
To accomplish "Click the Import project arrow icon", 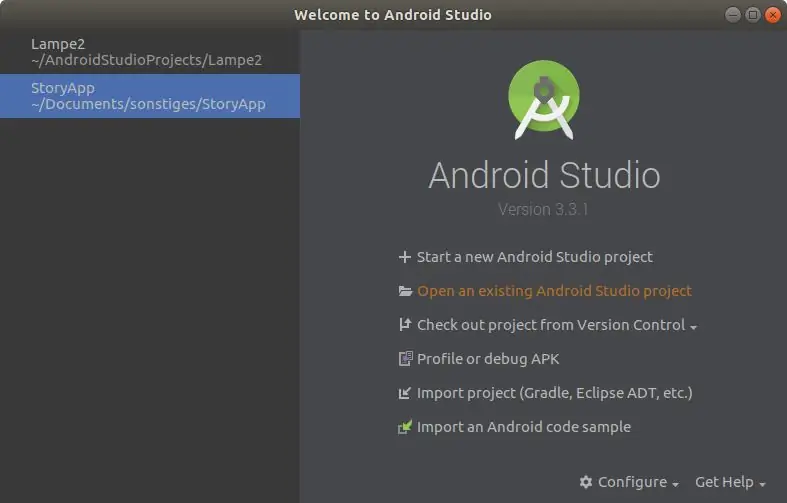I will pyautogui.click(x=405, y=393).
